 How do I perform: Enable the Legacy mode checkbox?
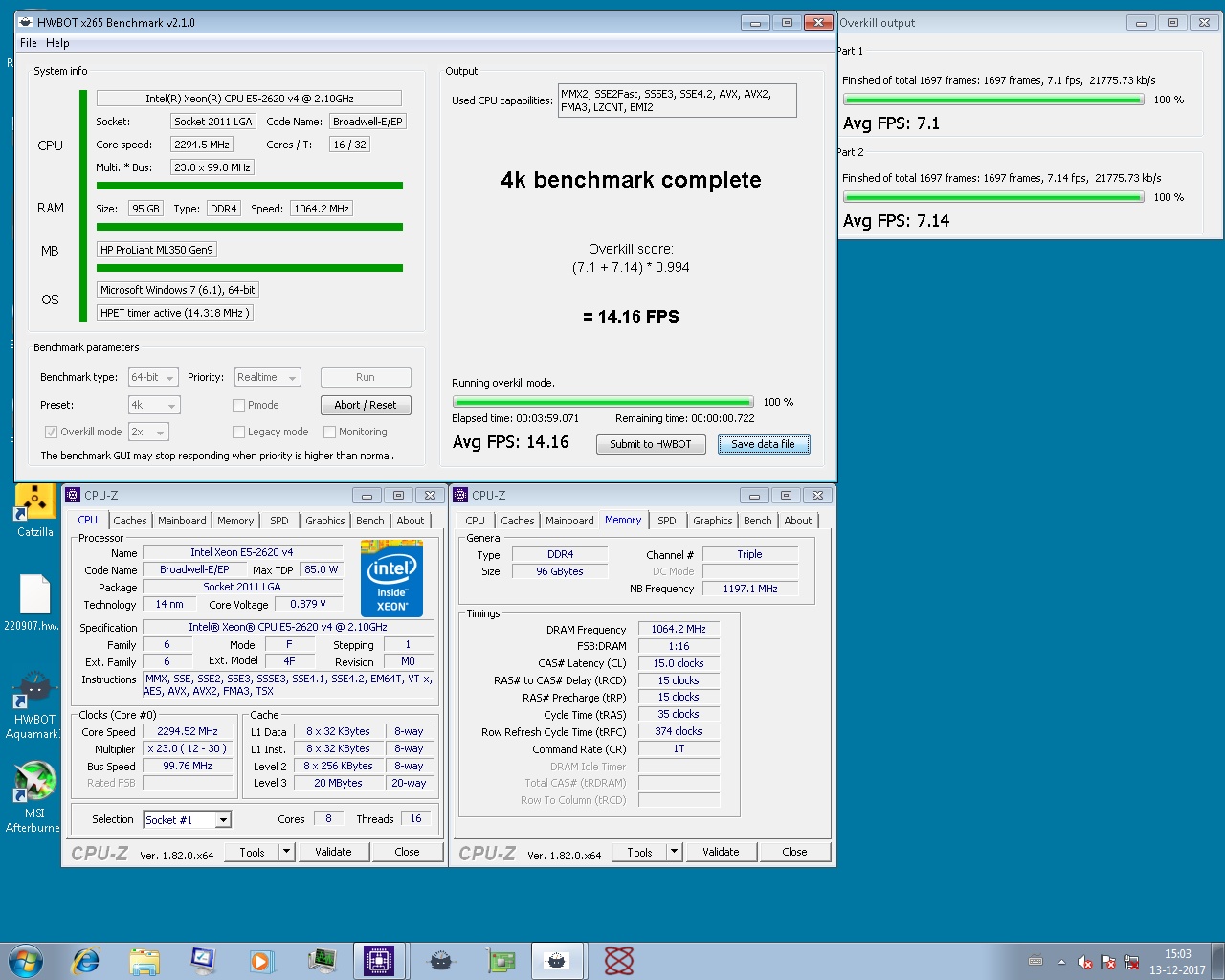[239, 432]
